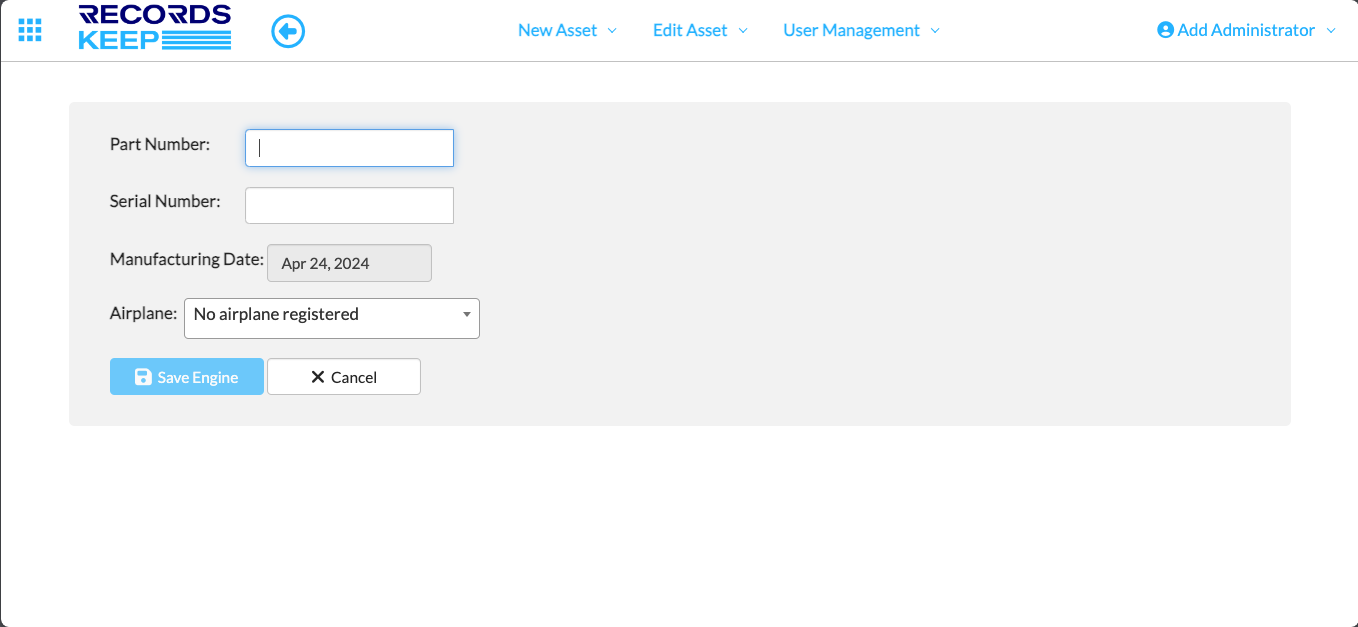Click the floppy disk icon on Save Engine

[x=143, y=377]
